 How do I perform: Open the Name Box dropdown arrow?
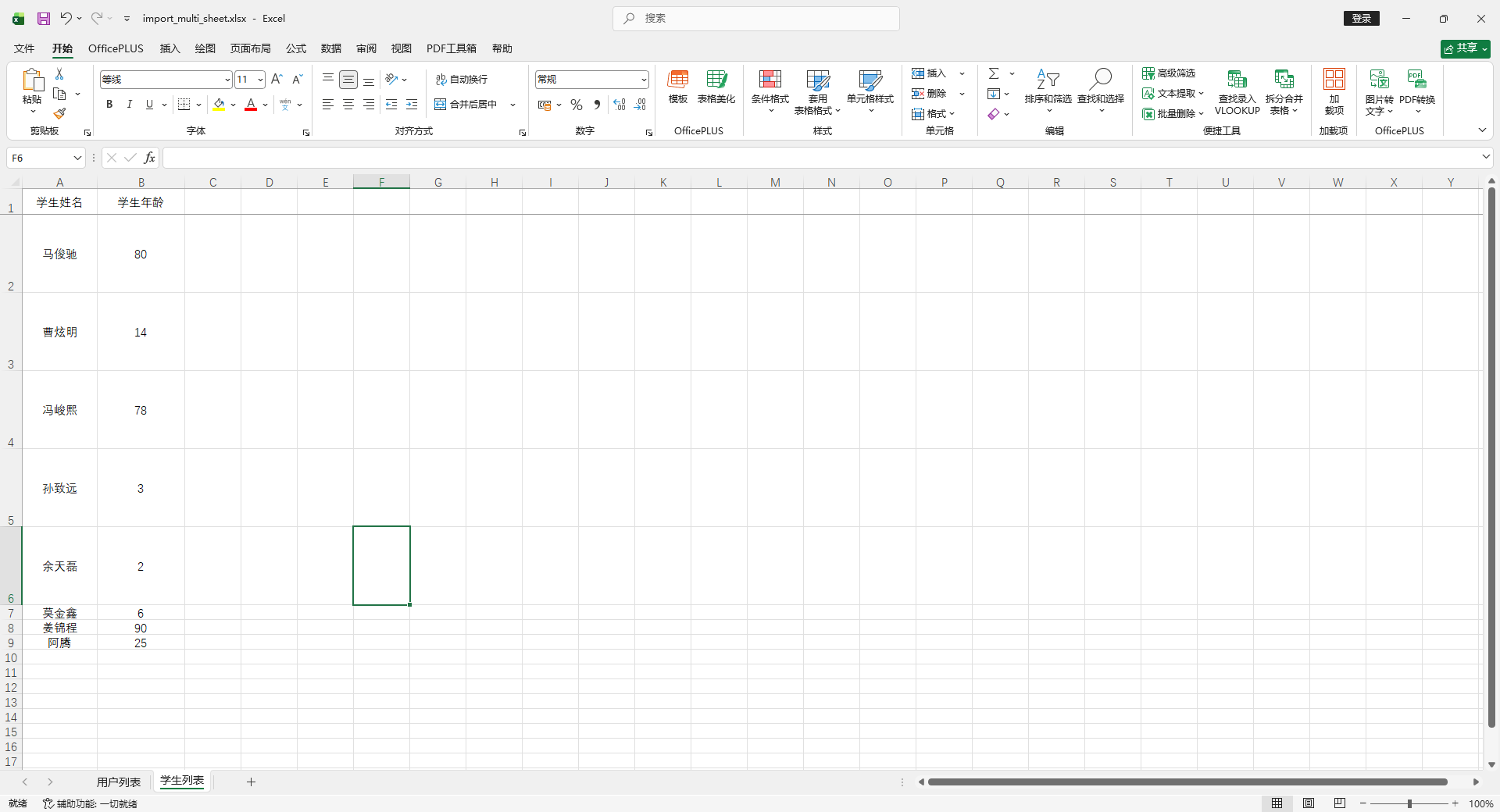click(x=77, y=158)
